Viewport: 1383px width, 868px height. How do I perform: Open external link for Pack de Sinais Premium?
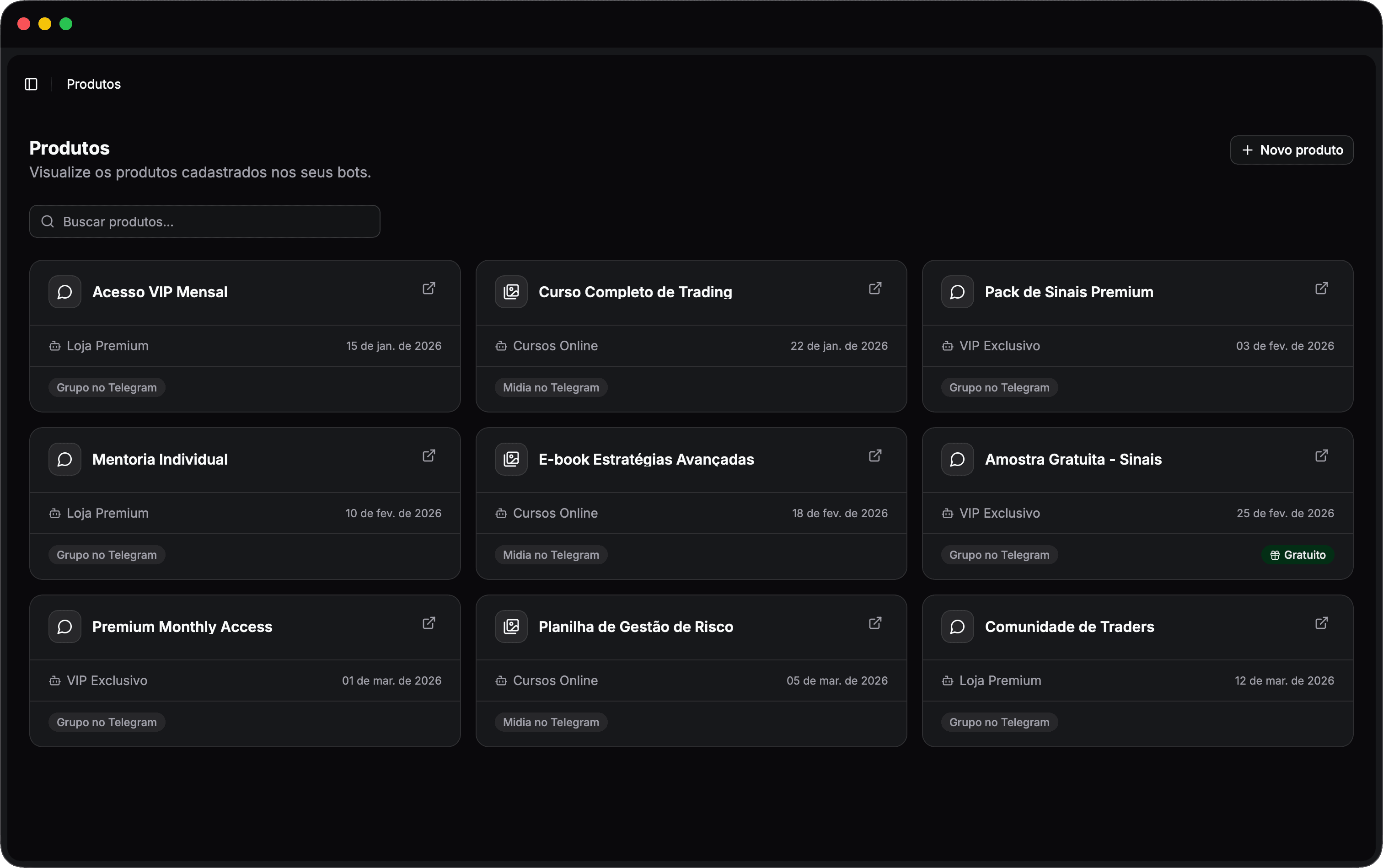(x=1321, y=288)
